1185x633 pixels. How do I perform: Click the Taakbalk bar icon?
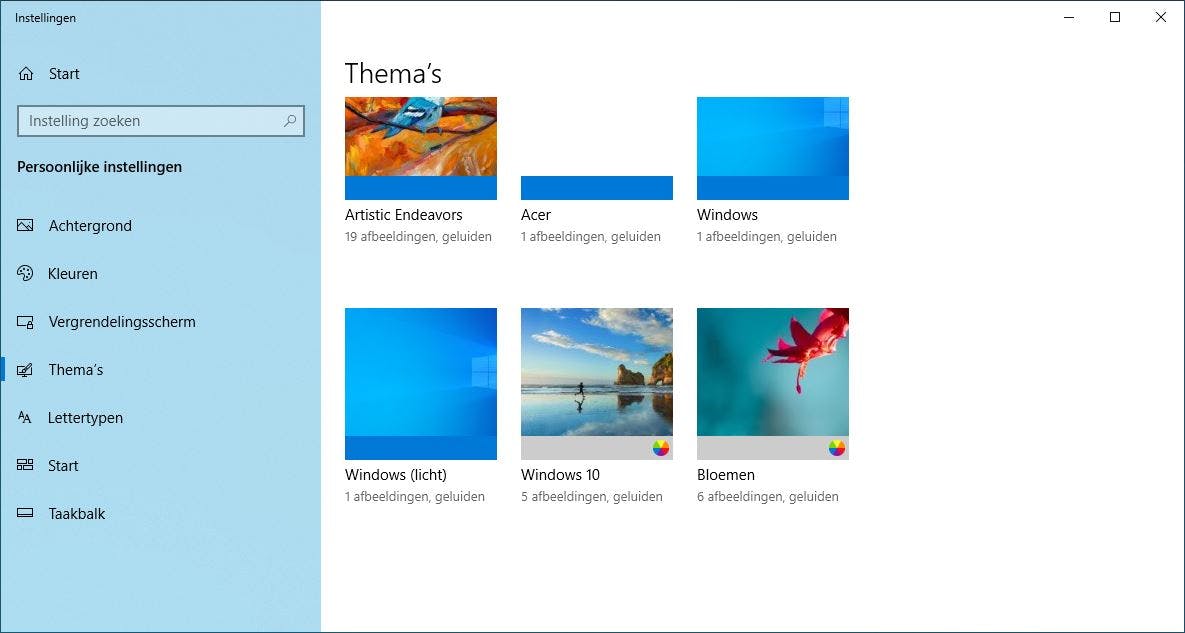coord(25,514)
